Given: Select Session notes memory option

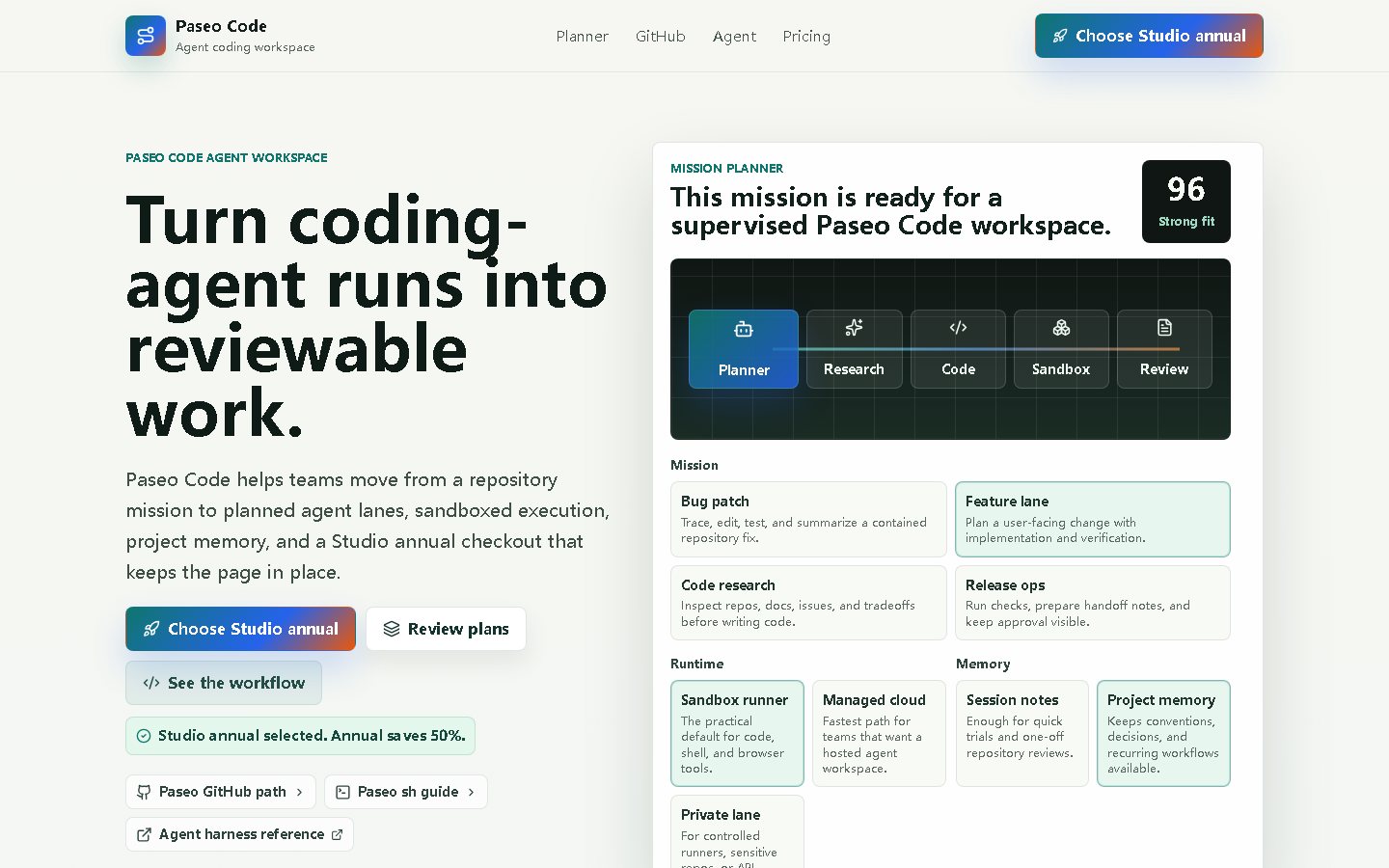Looking at the screenshot, I should (1022, 733).
